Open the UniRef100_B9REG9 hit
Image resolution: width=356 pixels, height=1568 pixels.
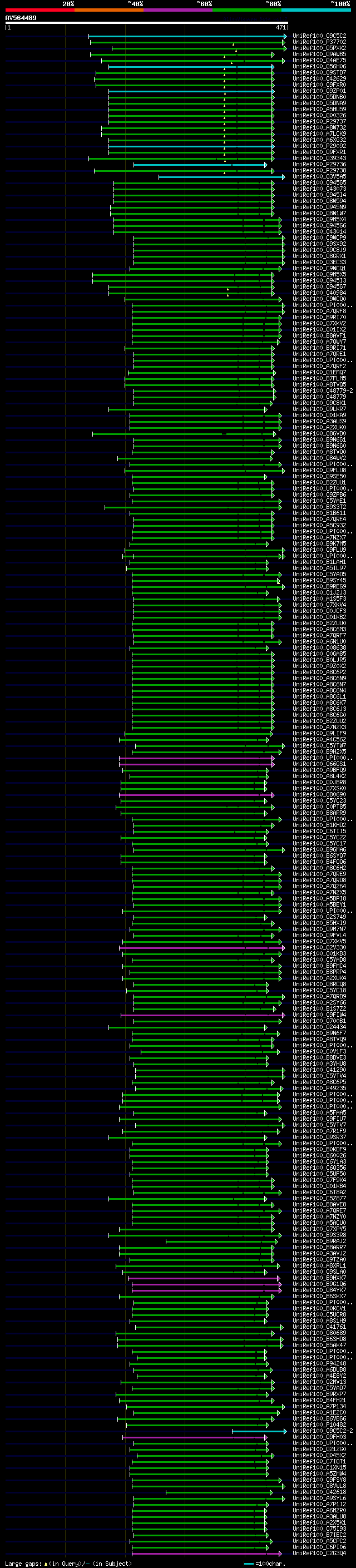pos(319,586)
